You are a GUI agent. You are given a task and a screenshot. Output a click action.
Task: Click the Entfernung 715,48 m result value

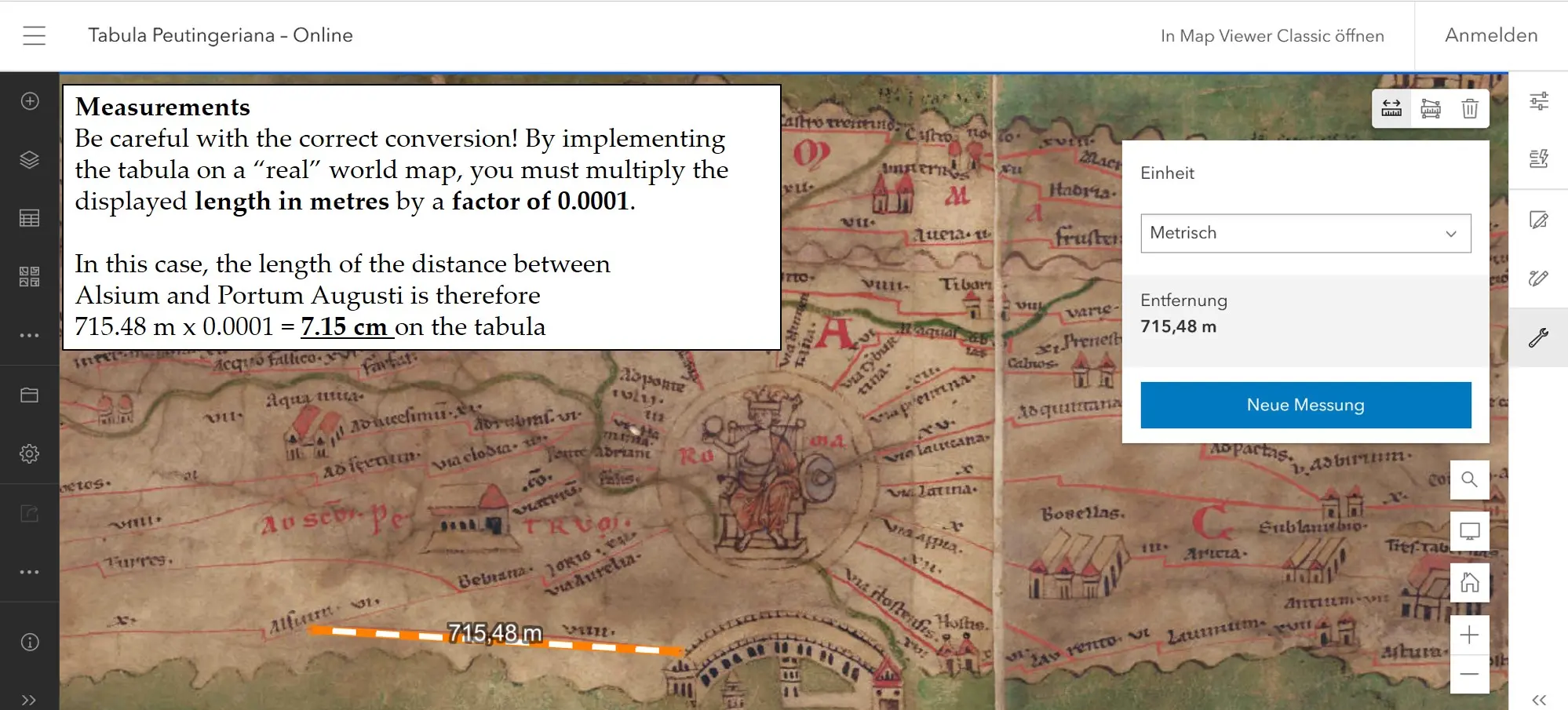(x=1179, y=326)
